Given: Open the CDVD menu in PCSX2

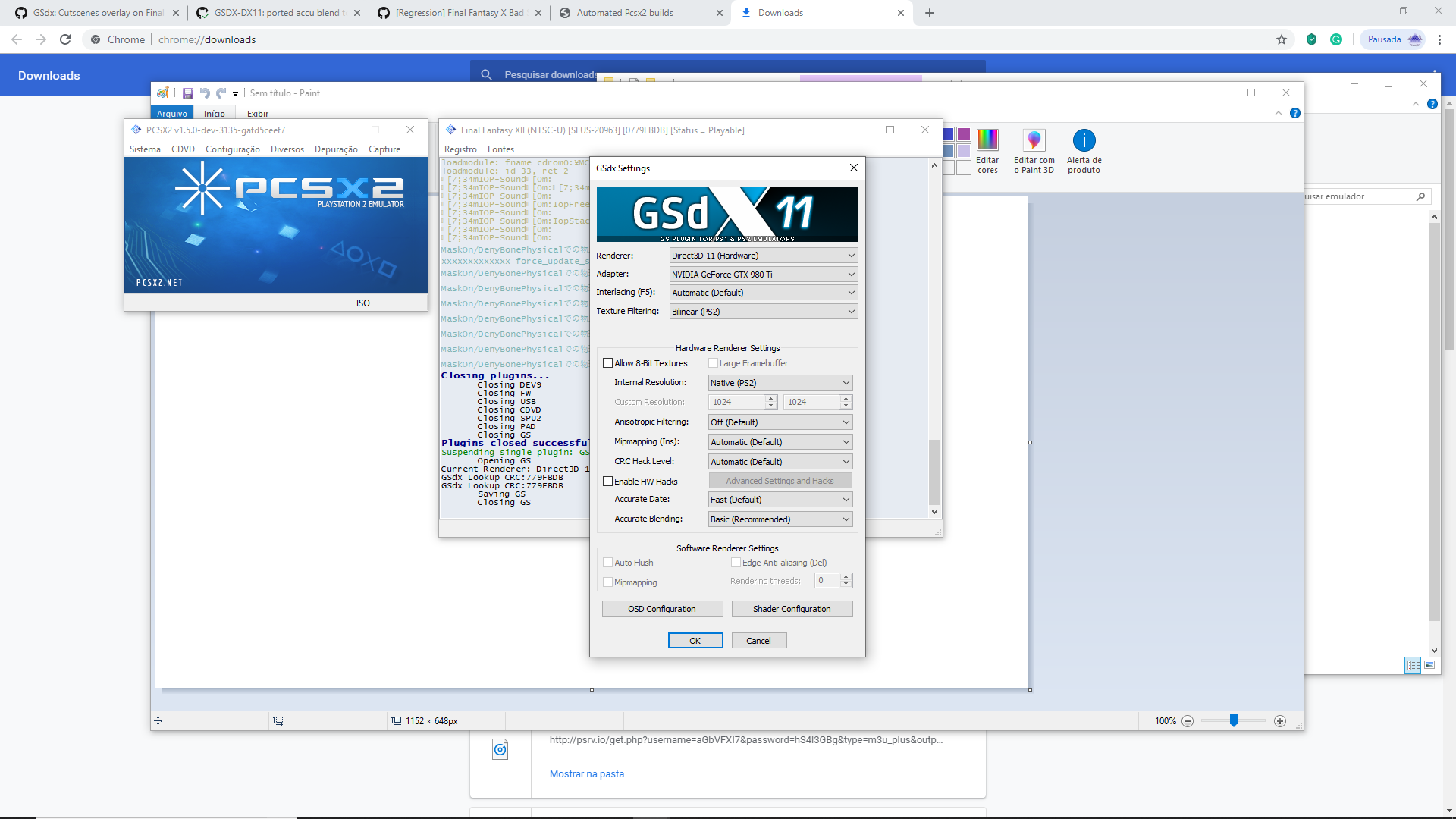Looking at the screenshot, I should point(182,149).
